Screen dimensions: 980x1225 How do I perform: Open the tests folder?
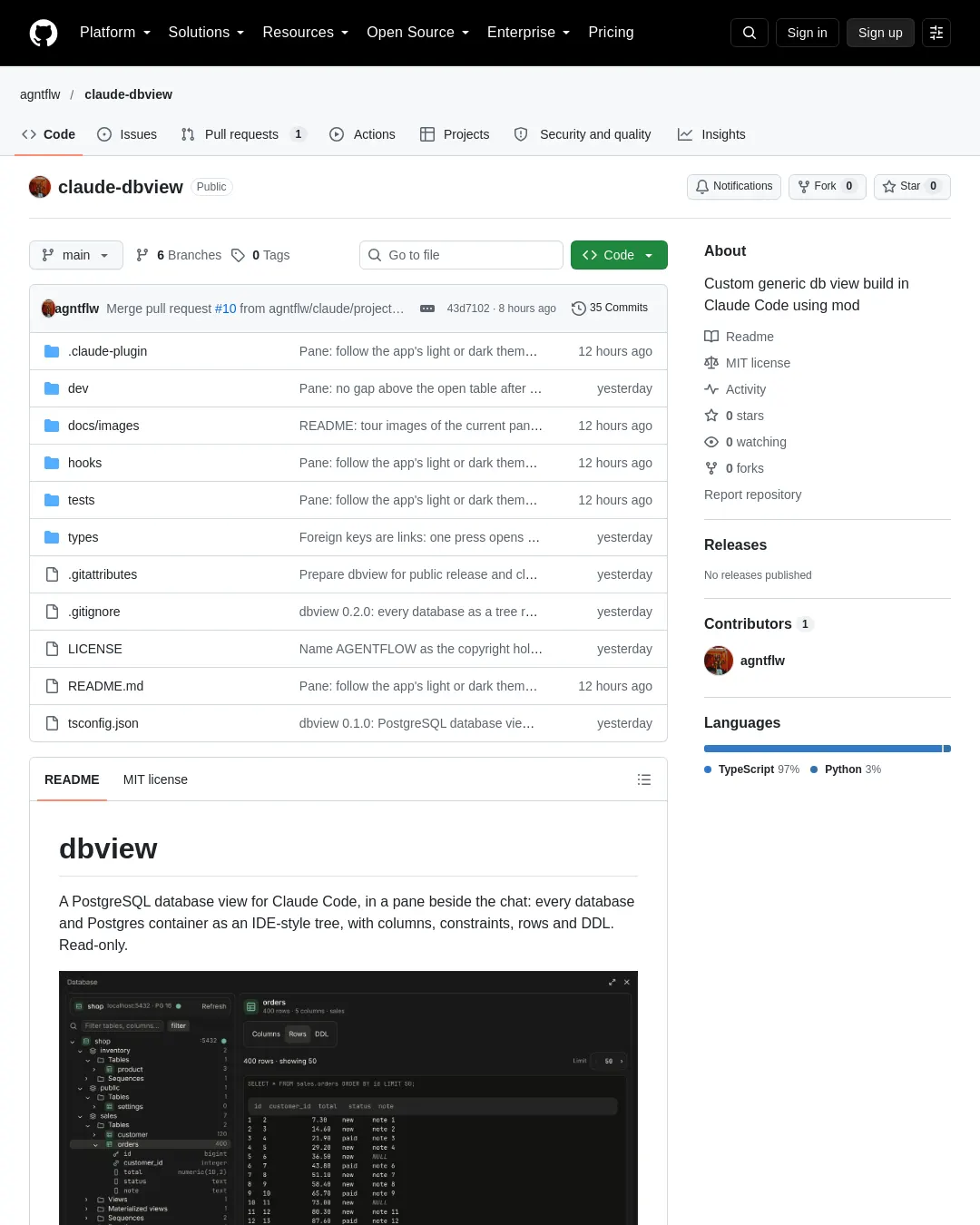[81, 500]
